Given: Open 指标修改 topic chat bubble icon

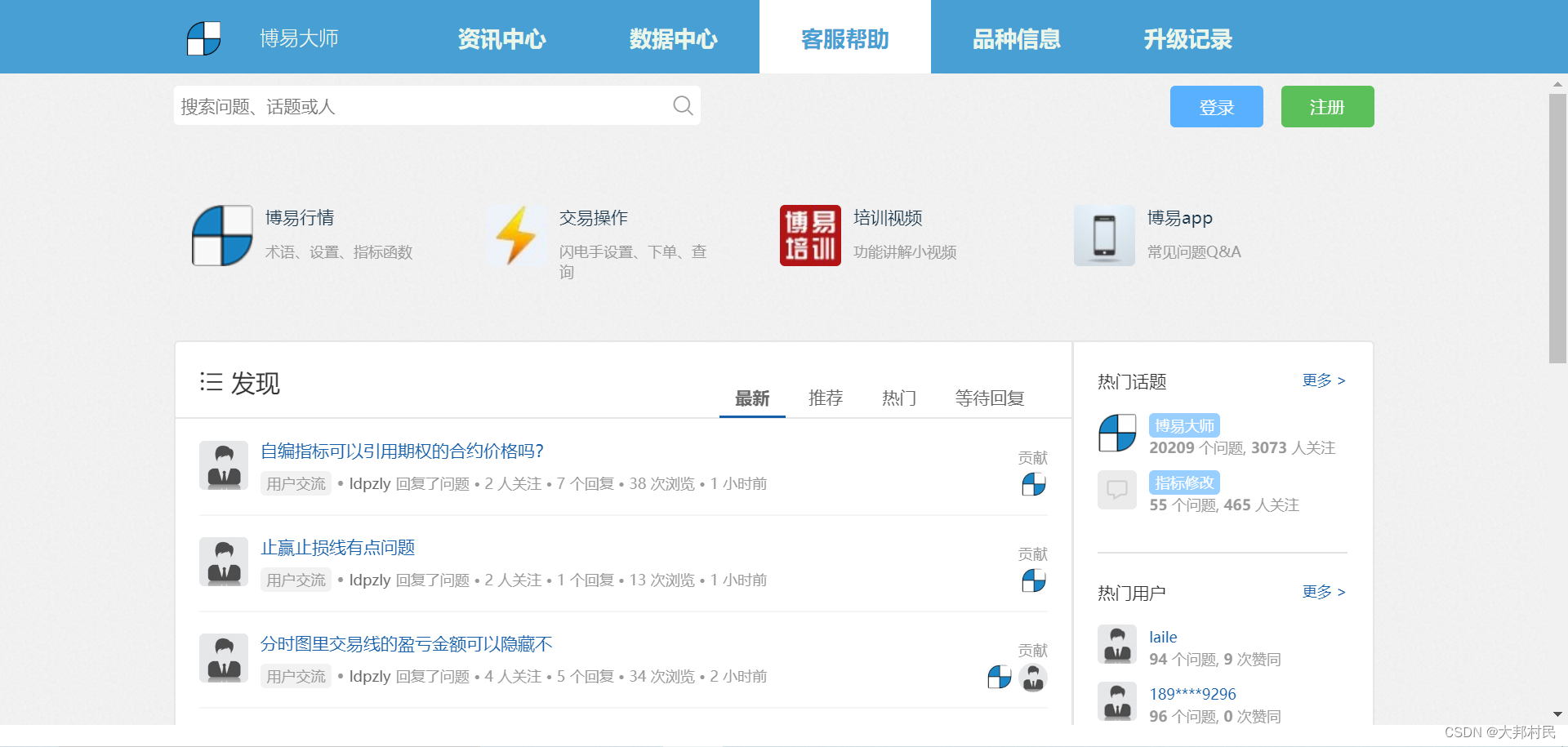Looking at the screenshot, I should (x=1117, y=490).
